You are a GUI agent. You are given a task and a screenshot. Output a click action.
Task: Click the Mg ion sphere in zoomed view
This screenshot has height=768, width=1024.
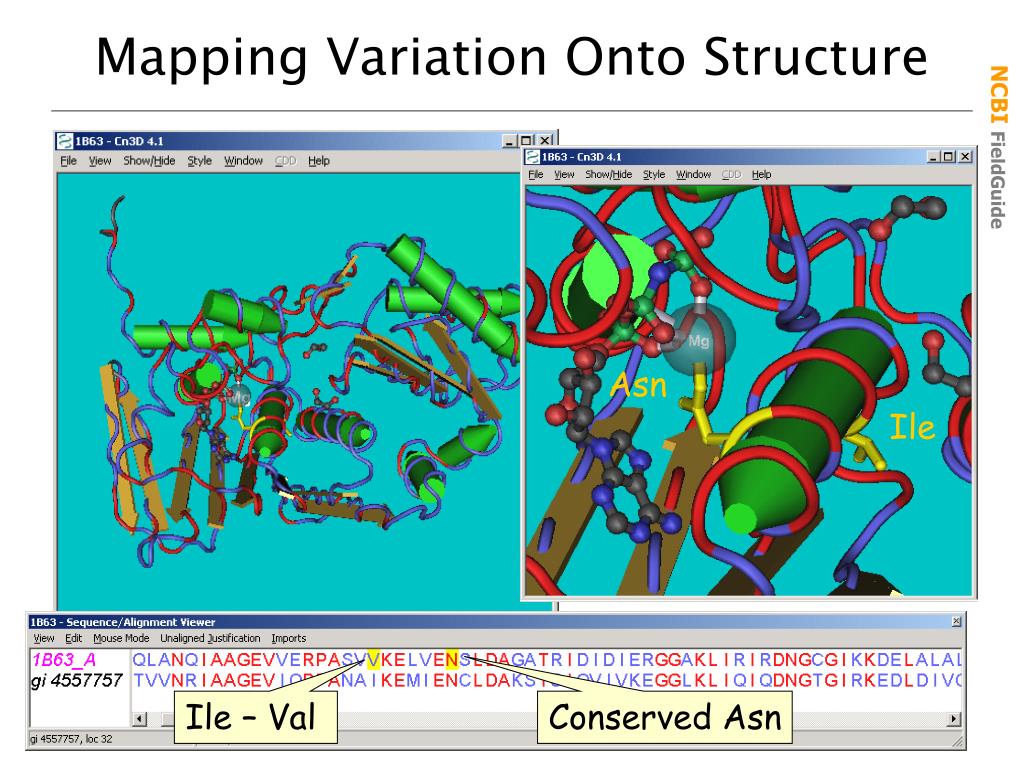tap(699, 339)
